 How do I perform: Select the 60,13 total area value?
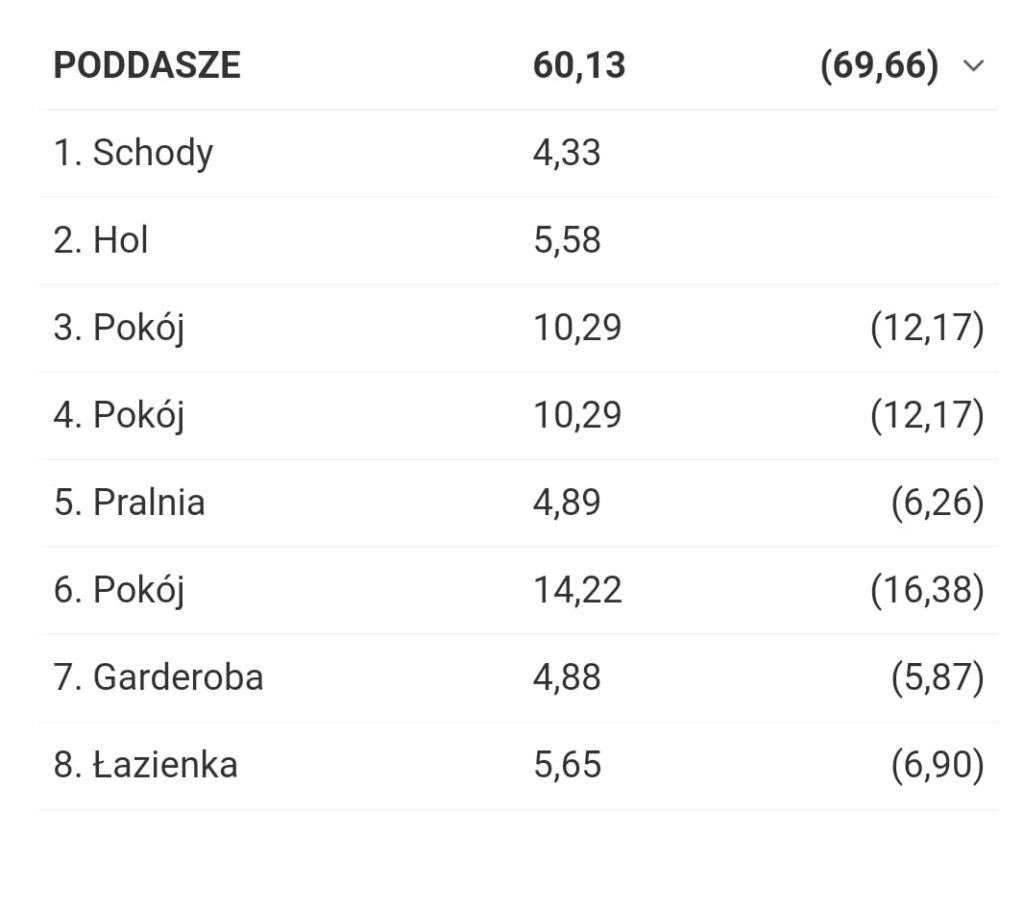click(579, 66)
